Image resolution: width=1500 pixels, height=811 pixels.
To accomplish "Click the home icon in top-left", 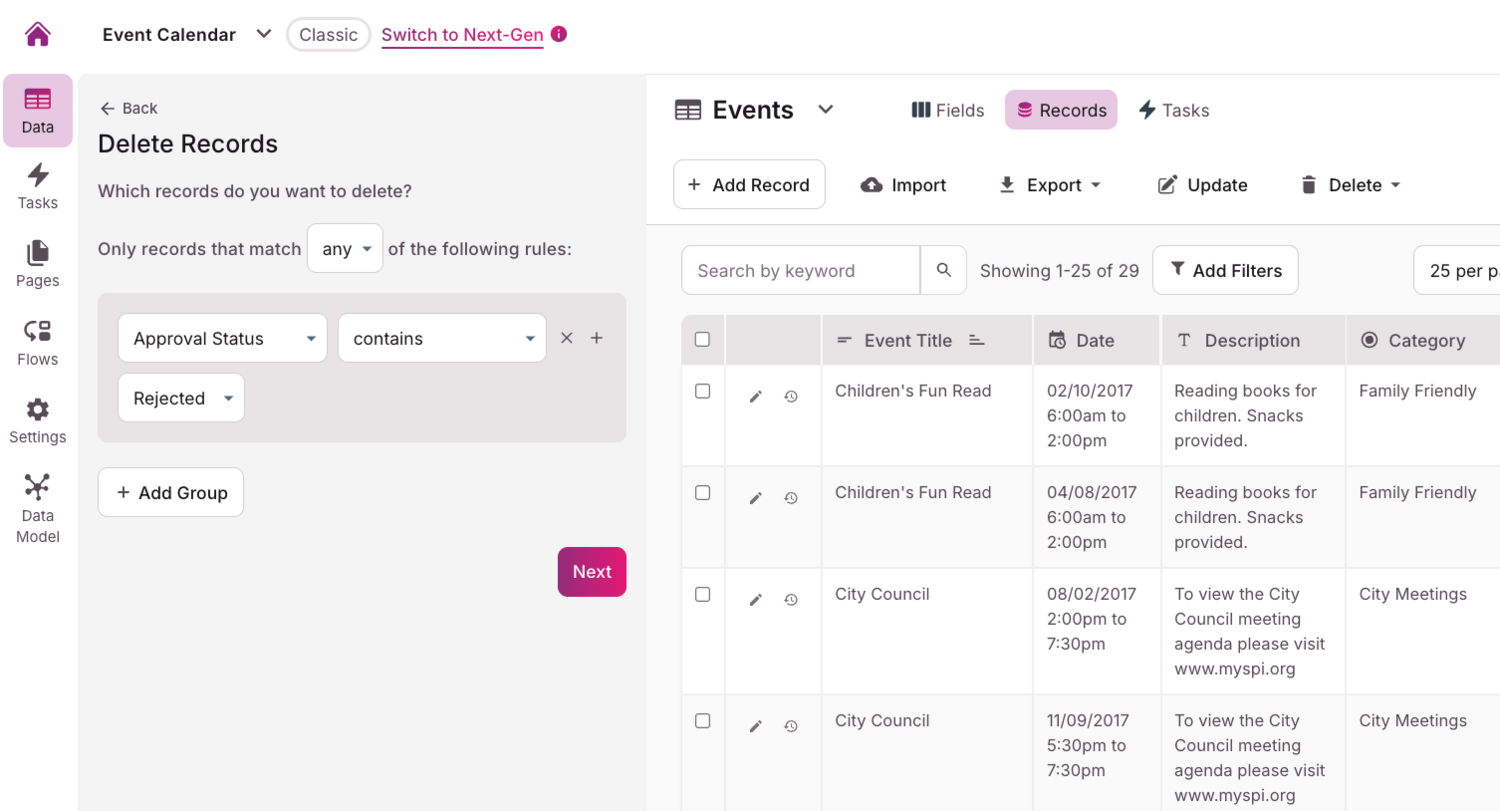I will pos(38,34).
